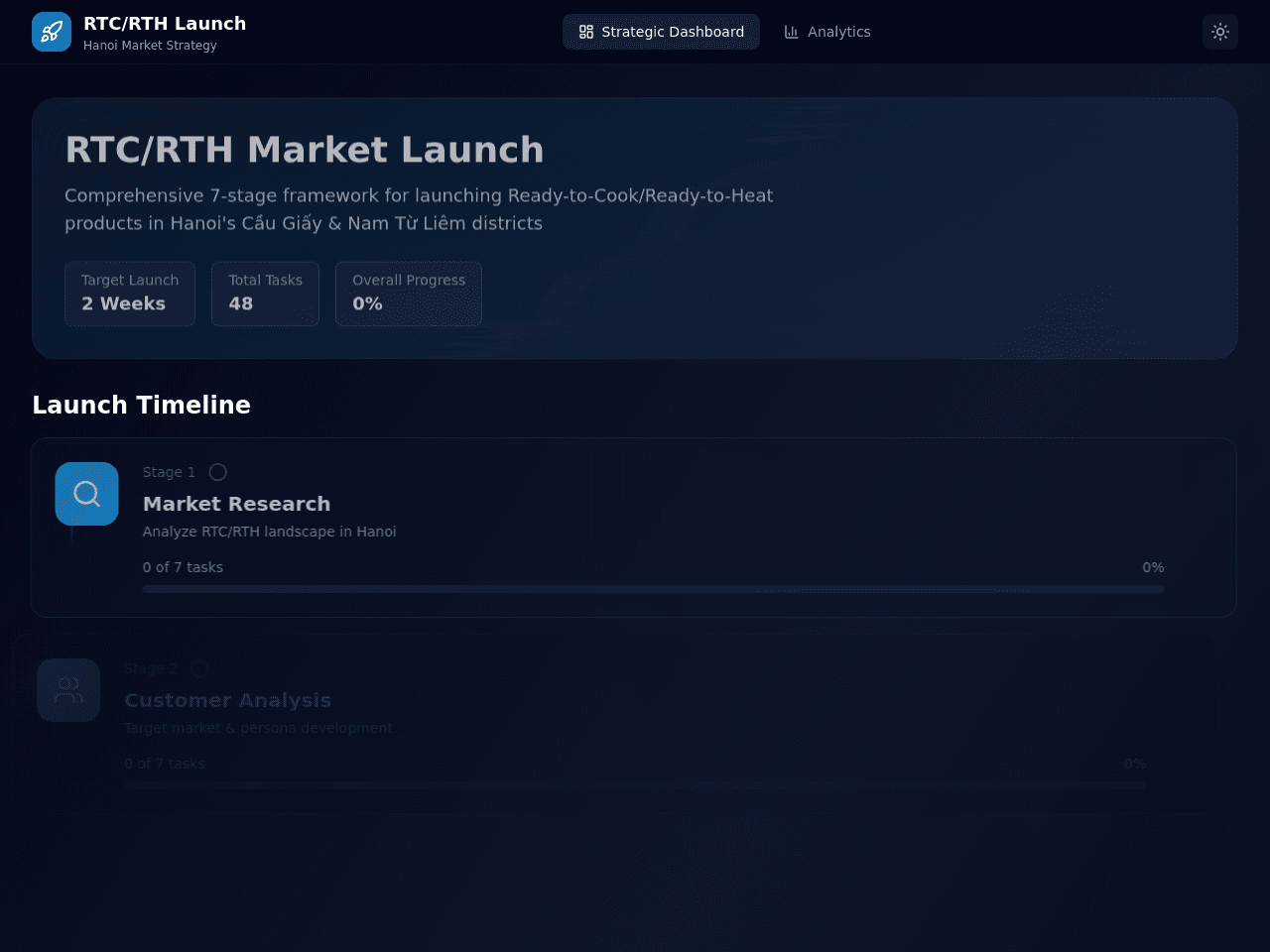Screen dimensions: 1270x952
Task: Click the Market Research heading
Action: point(236,504)
